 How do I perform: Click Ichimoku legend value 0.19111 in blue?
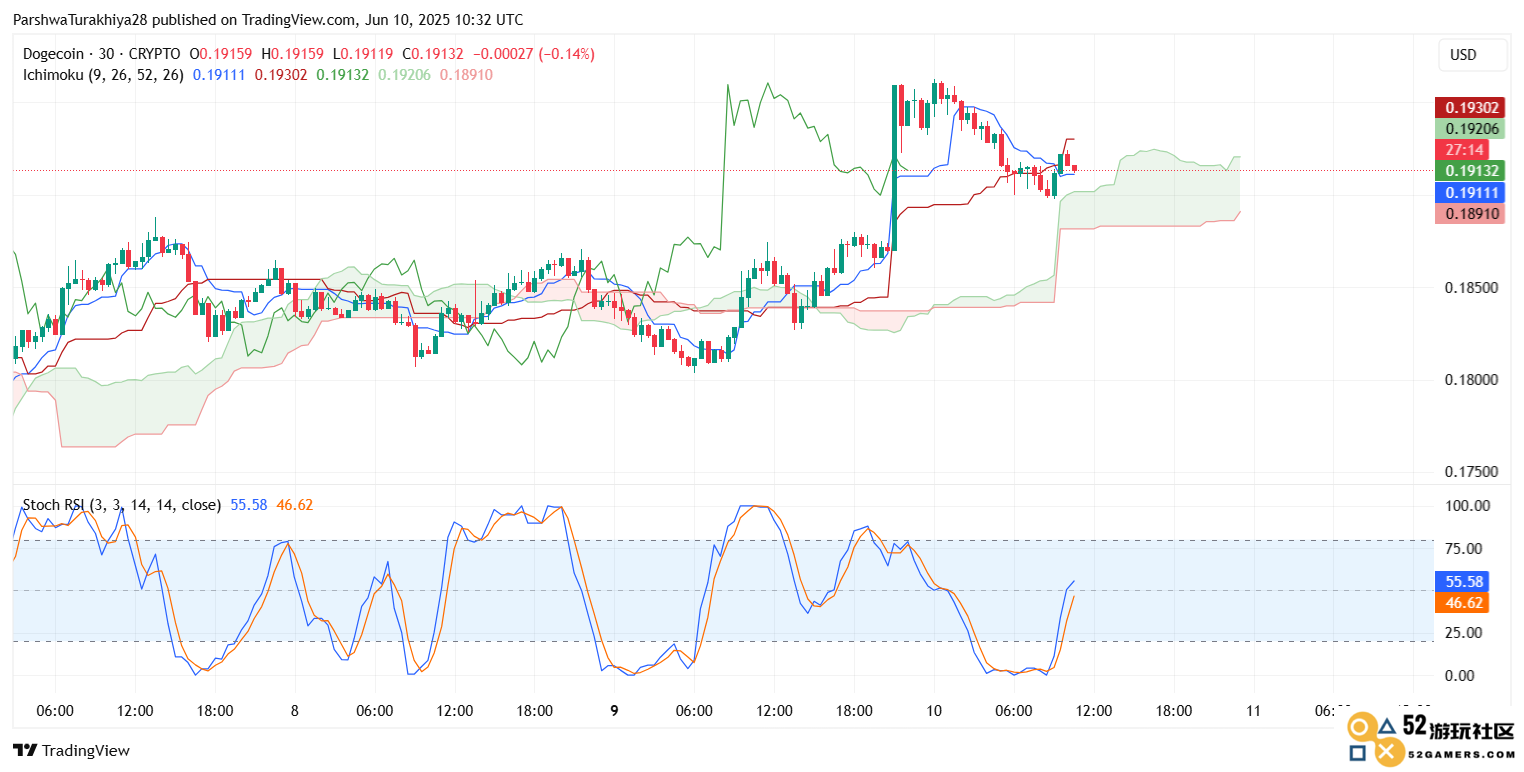pos(218,74)
